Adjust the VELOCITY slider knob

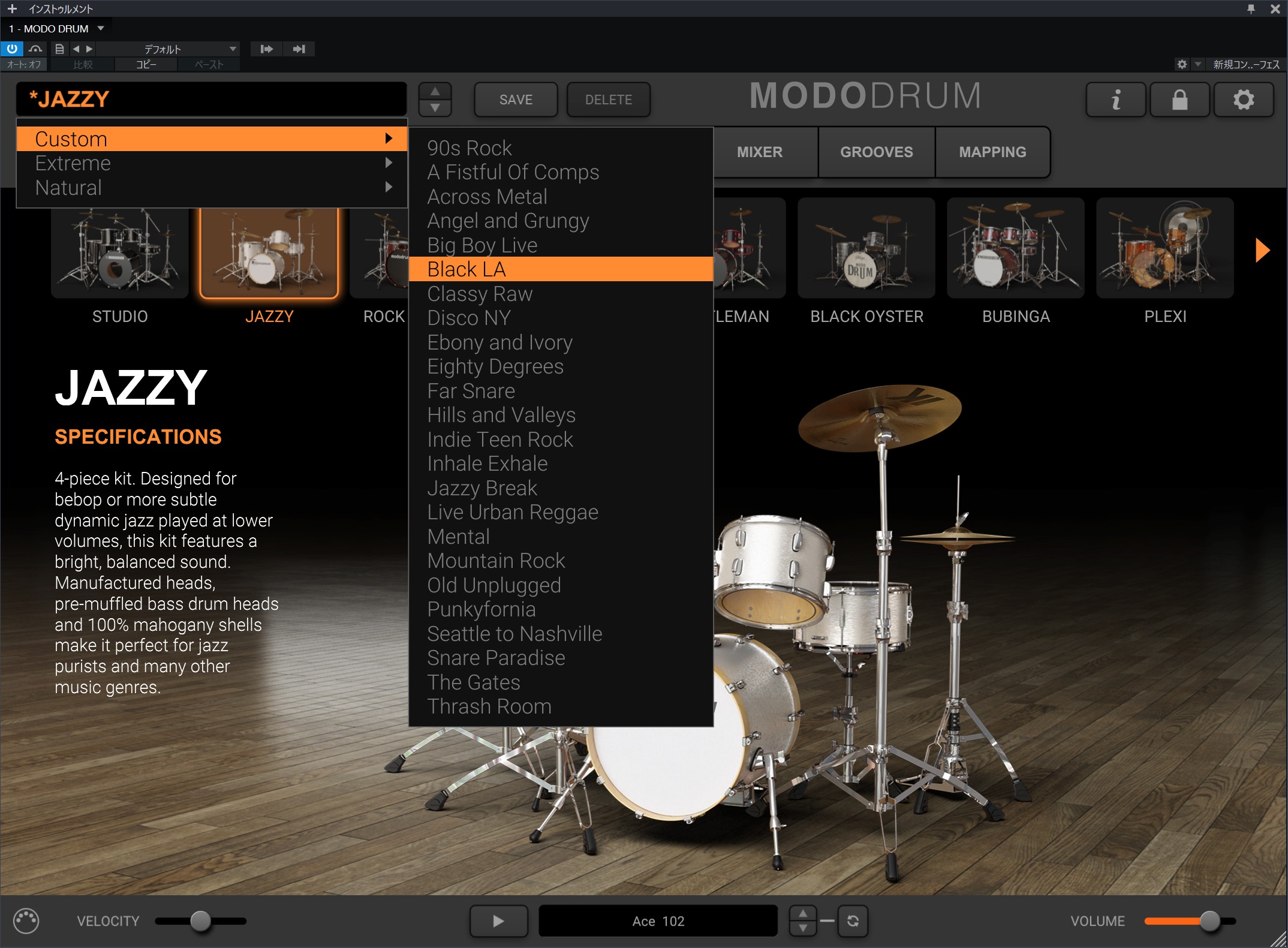coord(200,920)
